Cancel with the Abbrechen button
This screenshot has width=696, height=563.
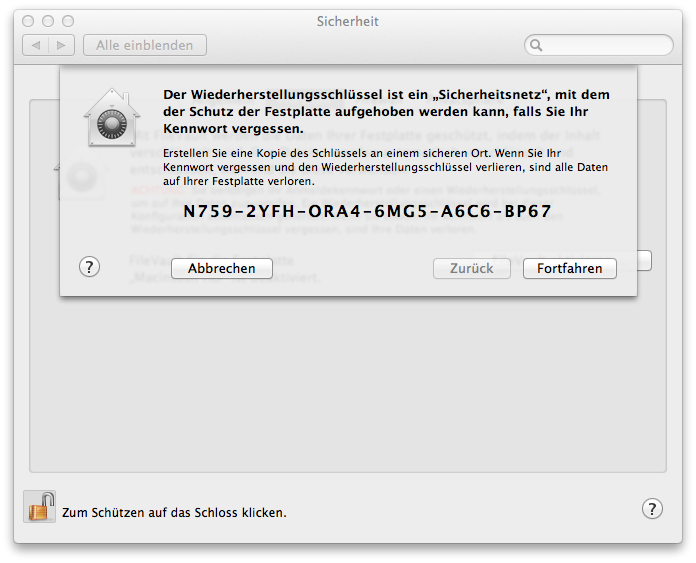[221, 268]
